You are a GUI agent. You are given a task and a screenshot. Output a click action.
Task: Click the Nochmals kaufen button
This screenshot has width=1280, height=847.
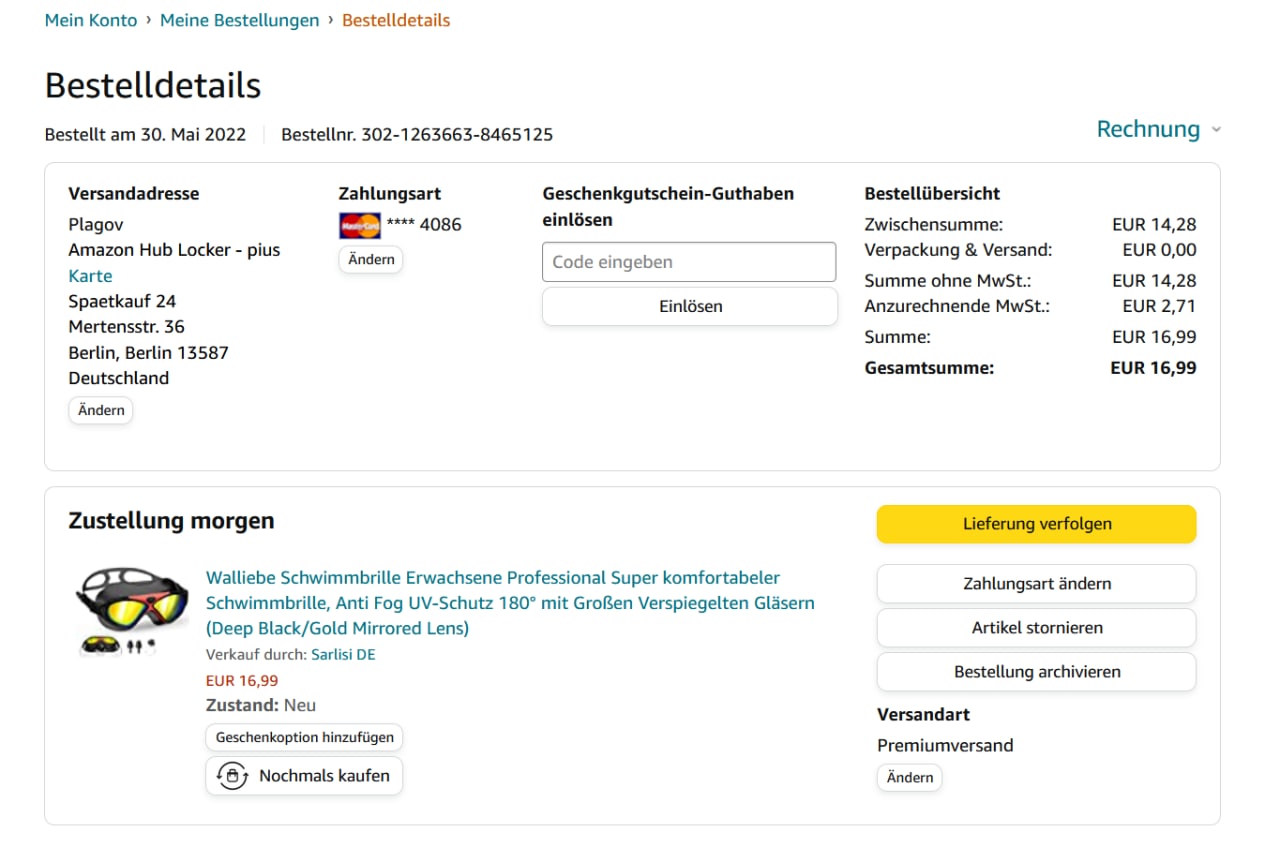click(x=304, y=776)
